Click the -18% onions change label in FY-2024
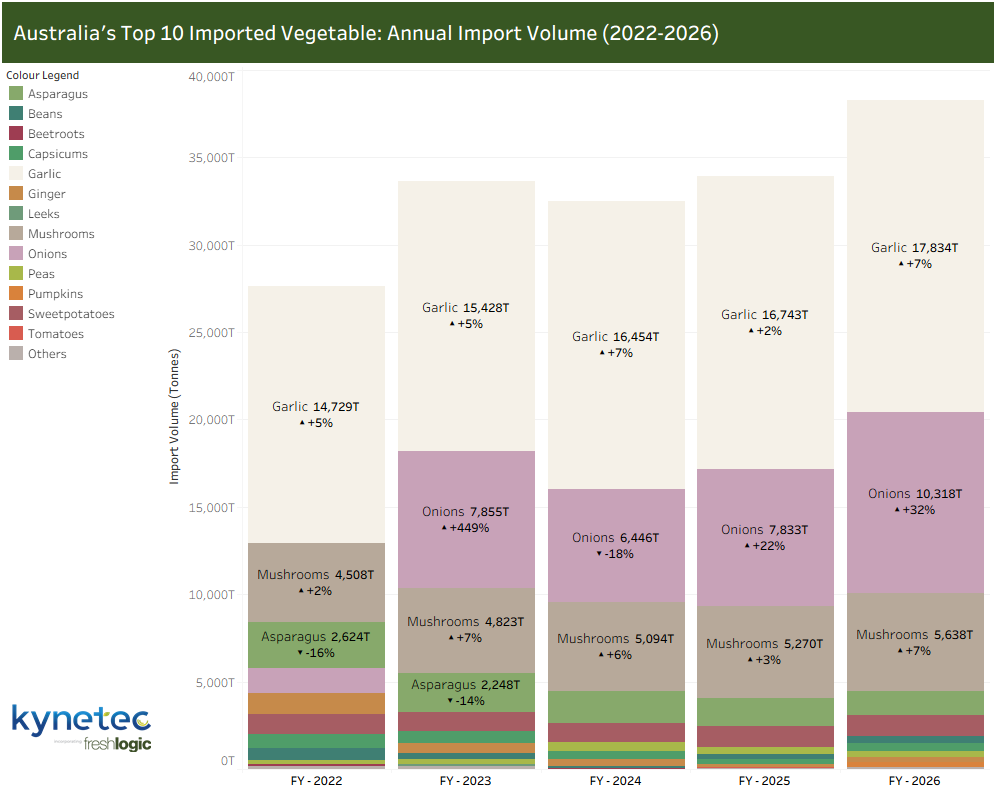This screenshot has height=800, width=996. pos(616,554)
